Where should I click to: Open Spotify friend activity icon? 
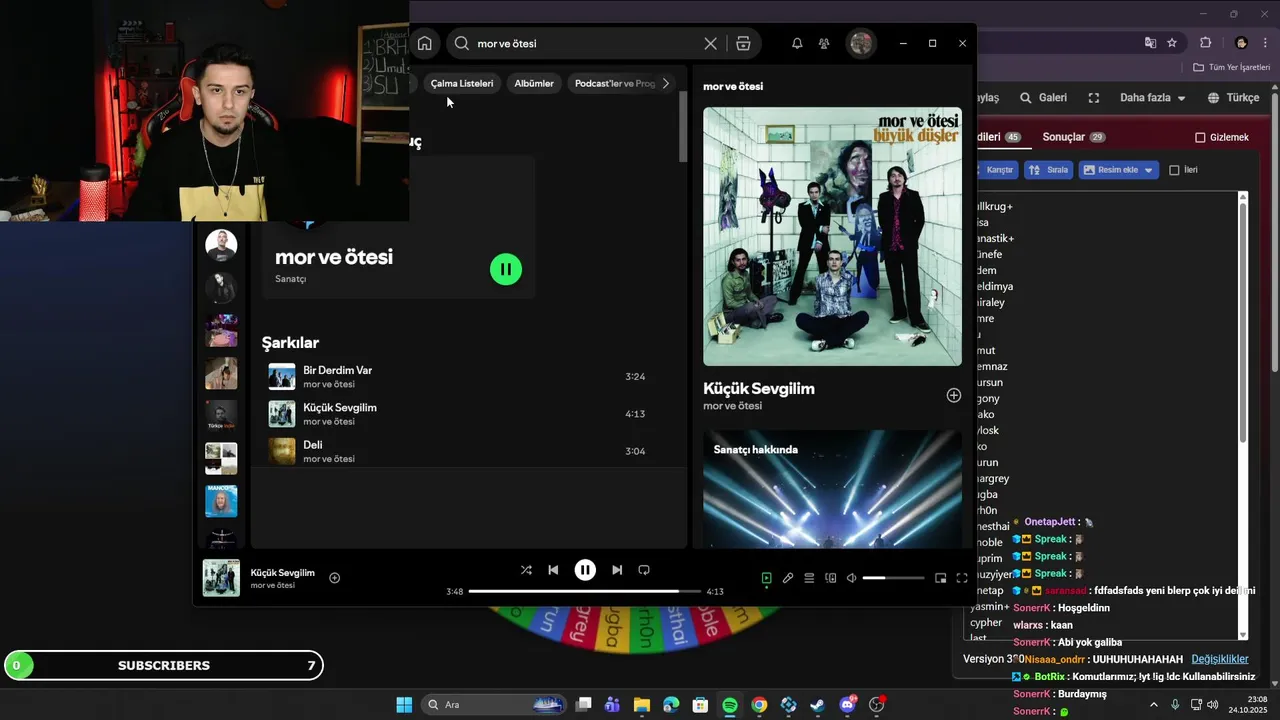point(824,44)
